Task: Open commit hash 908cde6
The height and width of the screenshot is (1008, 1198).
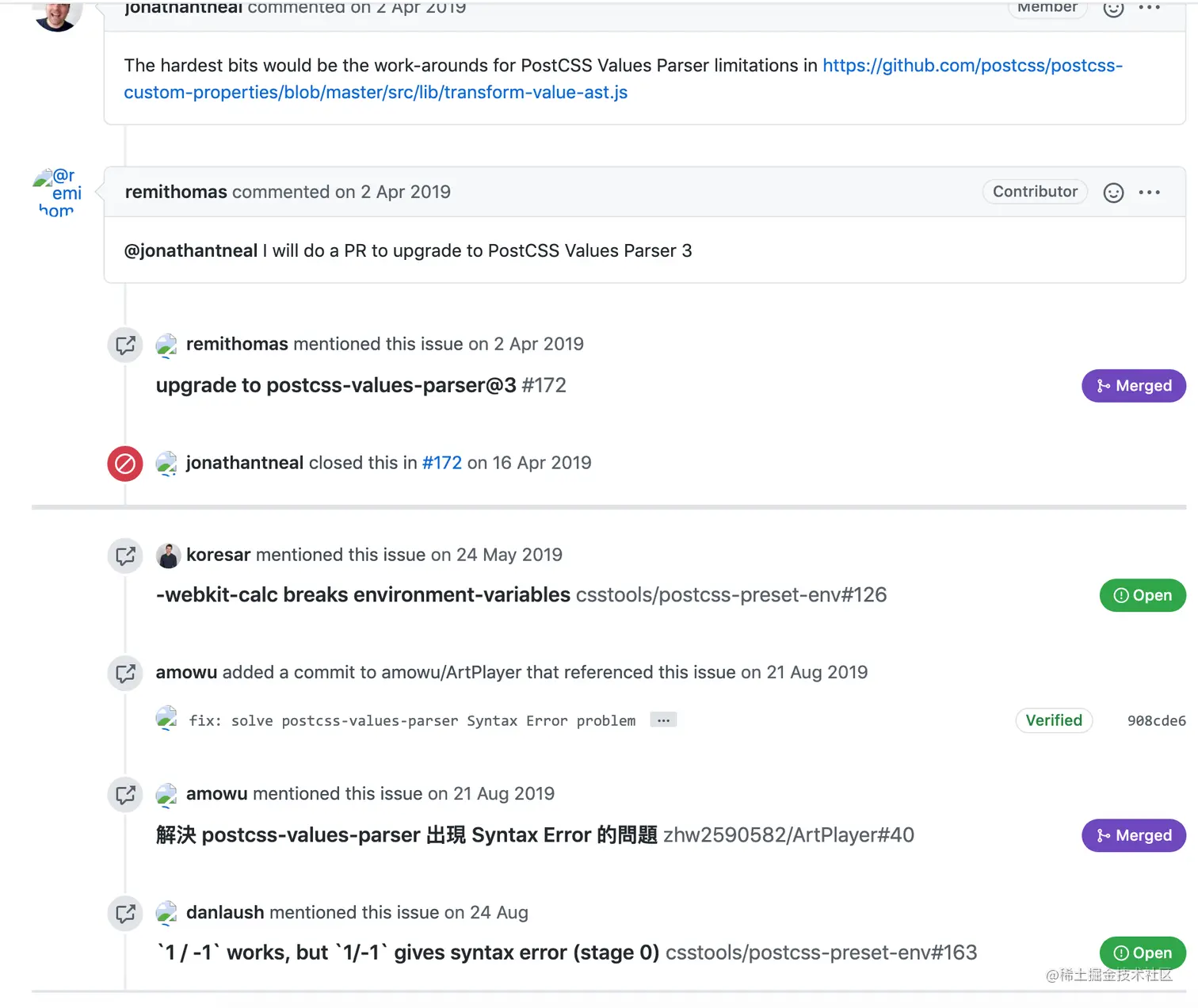Action: [x=1156, y=720]
